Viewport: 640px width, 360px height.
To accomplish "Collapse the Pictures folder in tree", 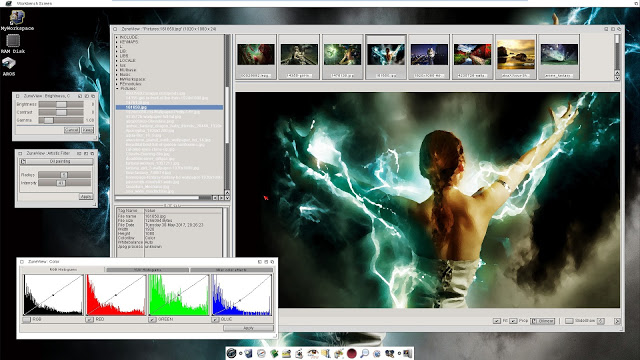I will (117, 88).
